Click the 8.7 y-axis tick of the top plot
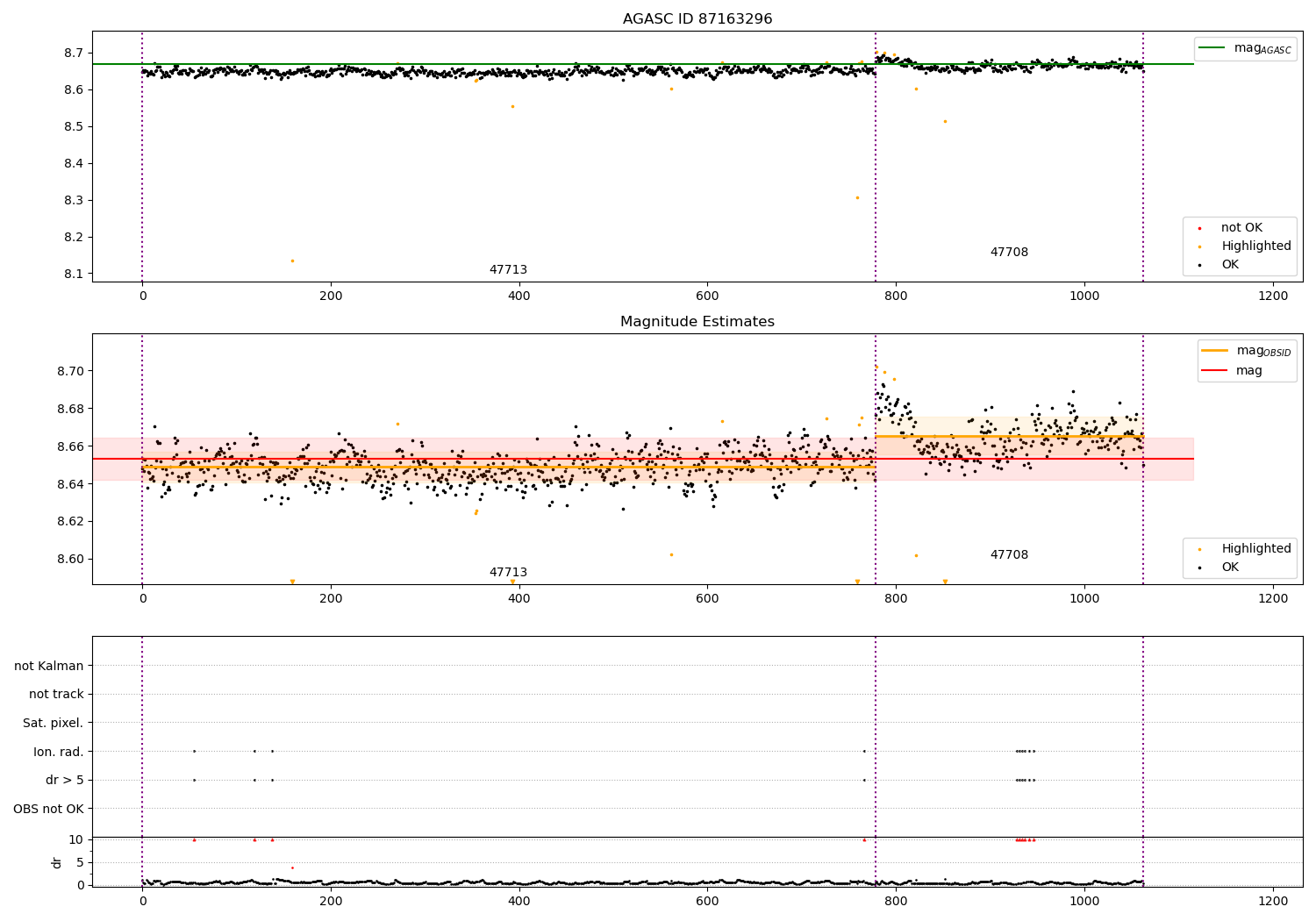1316x921 pixels. point(74,54)
